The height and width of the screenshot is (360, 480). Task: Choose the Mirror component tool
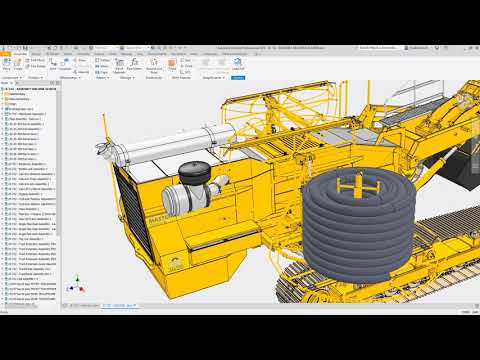102,66
